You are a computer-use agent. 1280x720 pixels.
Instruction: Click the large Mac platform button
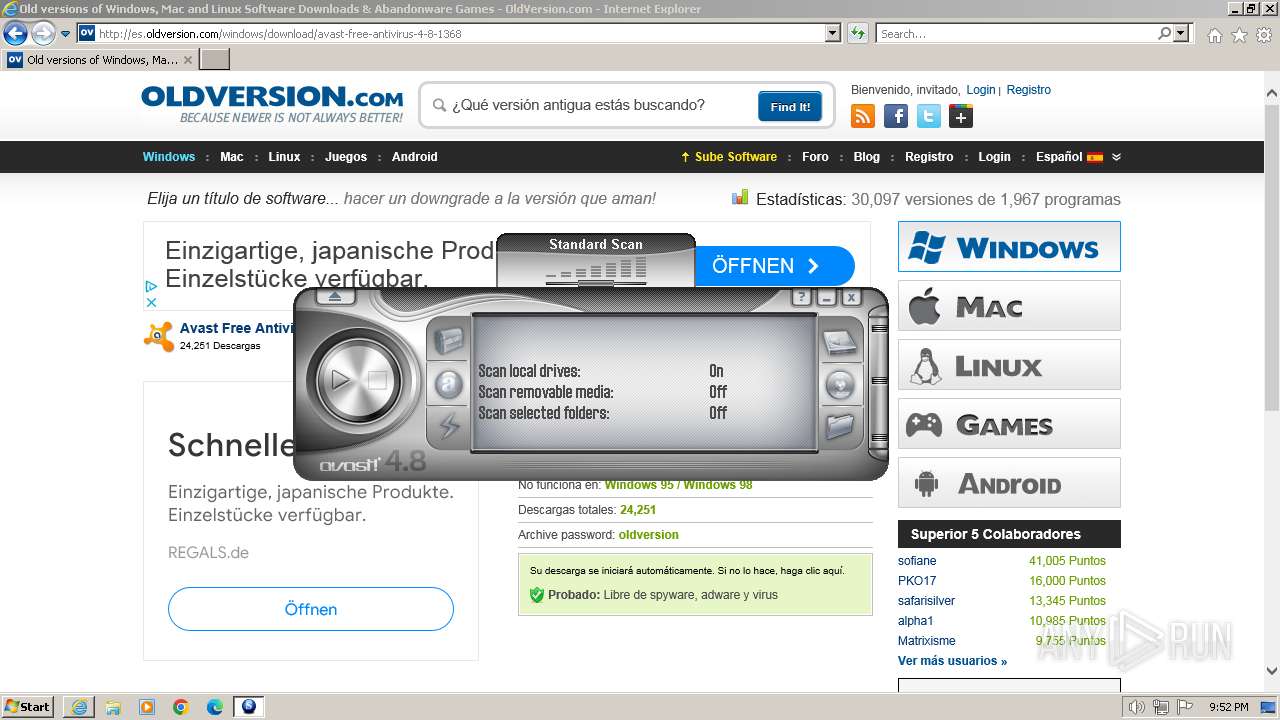coord(1009,305)
